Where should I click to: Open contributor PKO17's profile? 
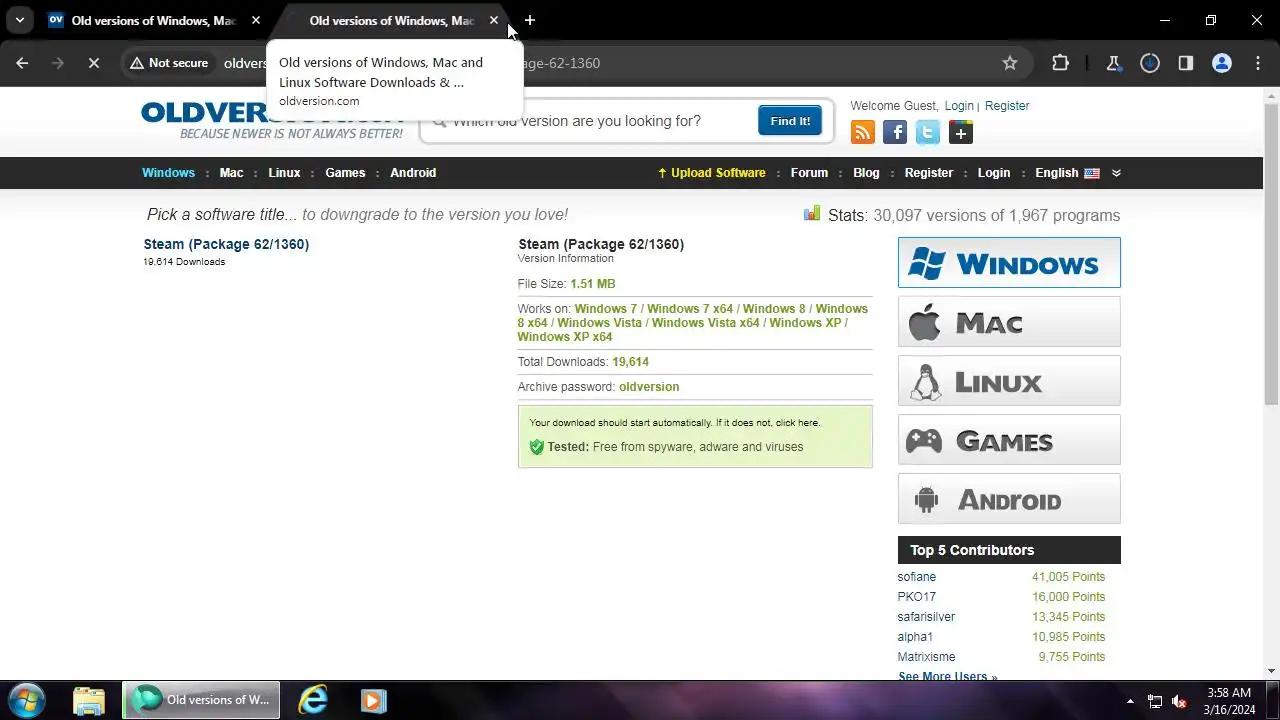tap(917, 597)
